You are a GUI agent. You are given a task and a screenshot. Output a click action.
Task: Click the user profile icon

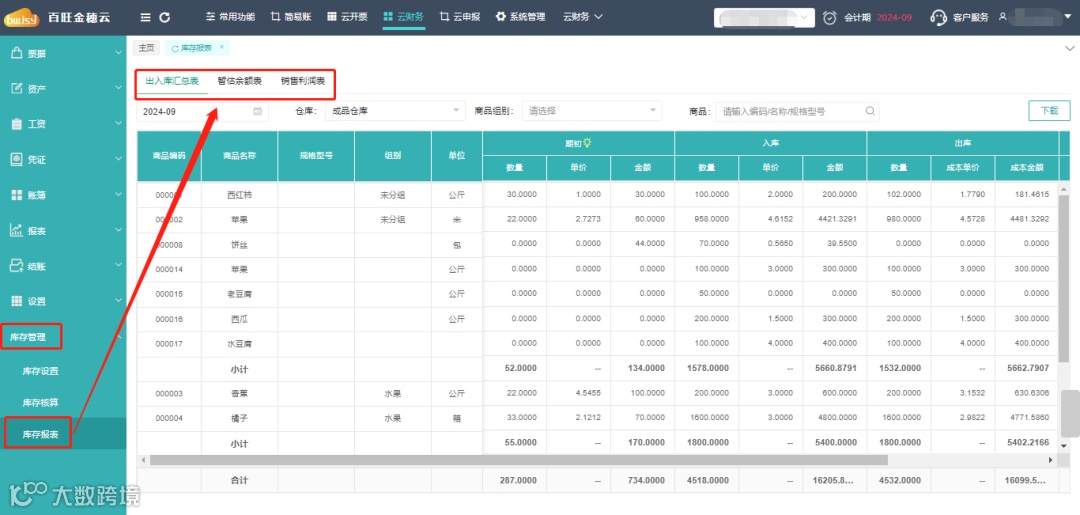(1004, 17)
